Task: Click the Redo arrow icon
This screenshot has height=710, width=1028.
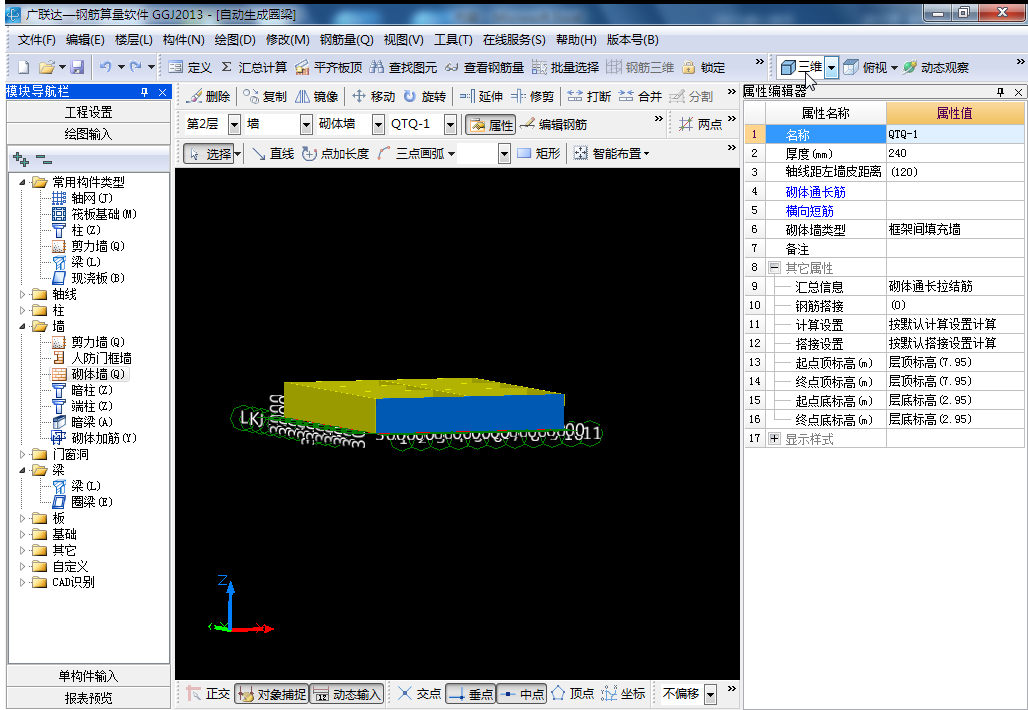Action: (x=135, y=67)
